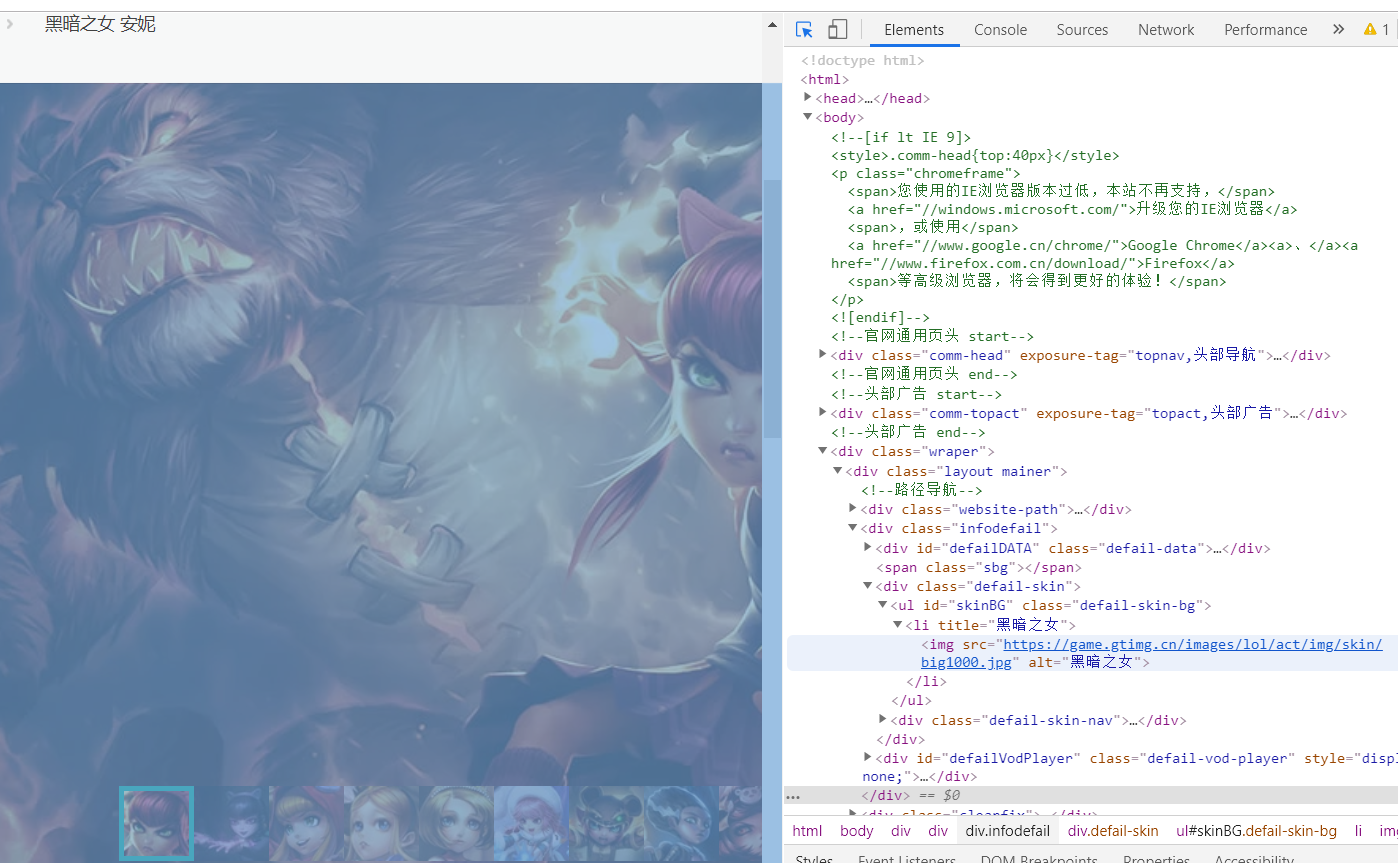The width and height of the screenshot is (1398, 863).
Task: Expand the comm-head div node
Action: pyautogui.click(x=822, y=354)
